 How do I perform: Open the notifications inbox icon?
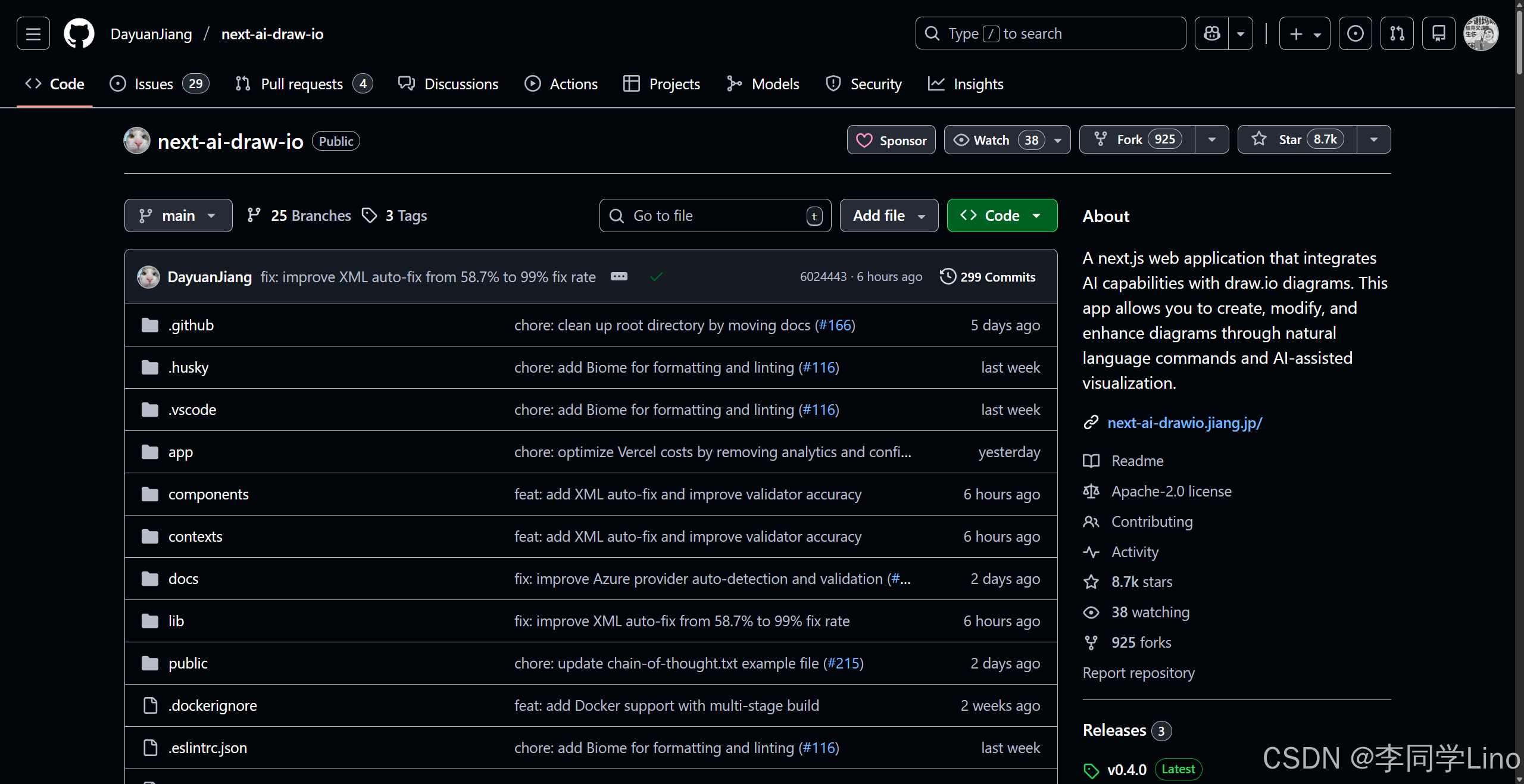[1438, 34]
